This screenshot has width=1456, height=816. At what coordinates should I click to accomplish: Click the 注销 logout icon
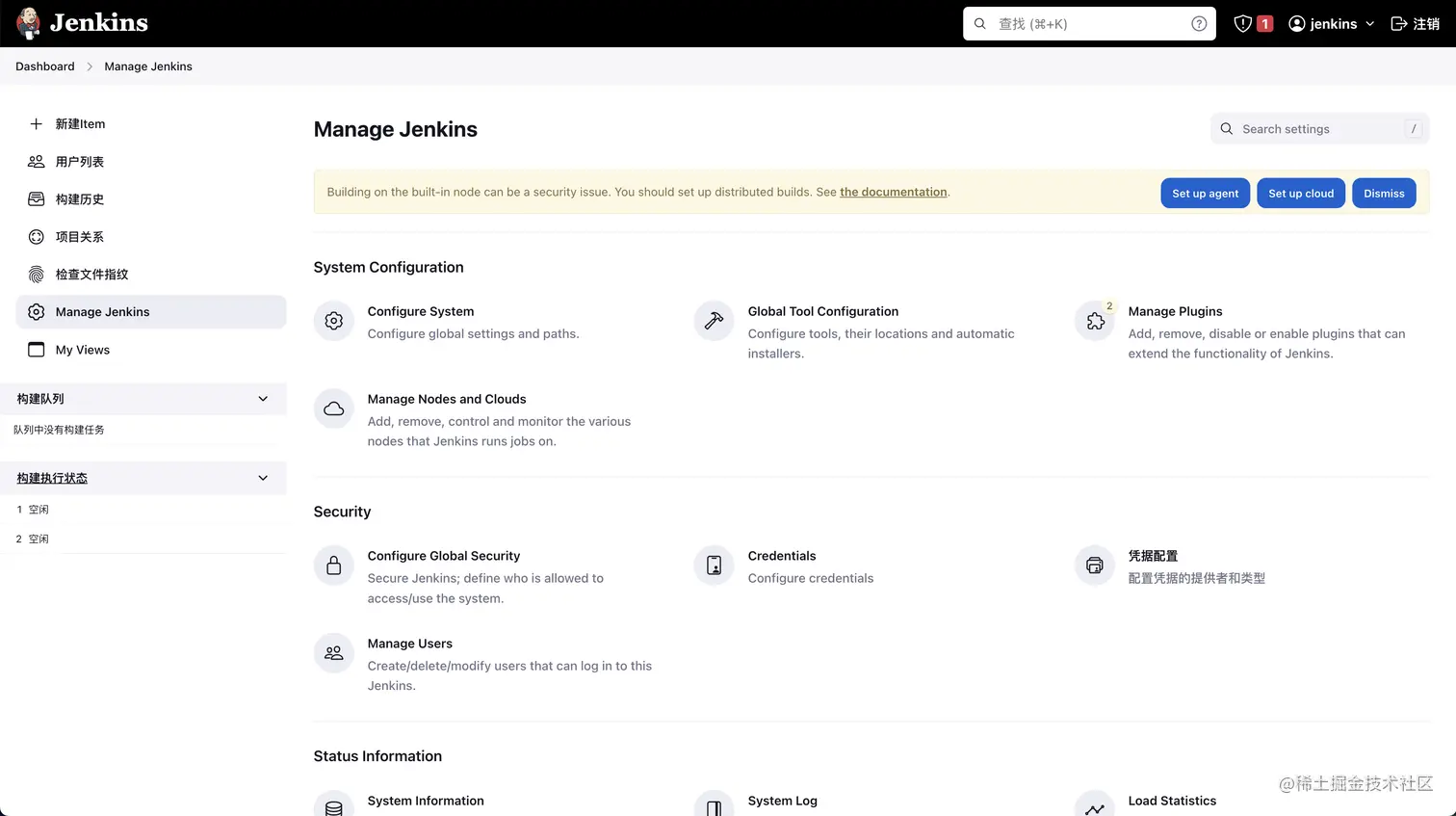(x=1399, y=24)
